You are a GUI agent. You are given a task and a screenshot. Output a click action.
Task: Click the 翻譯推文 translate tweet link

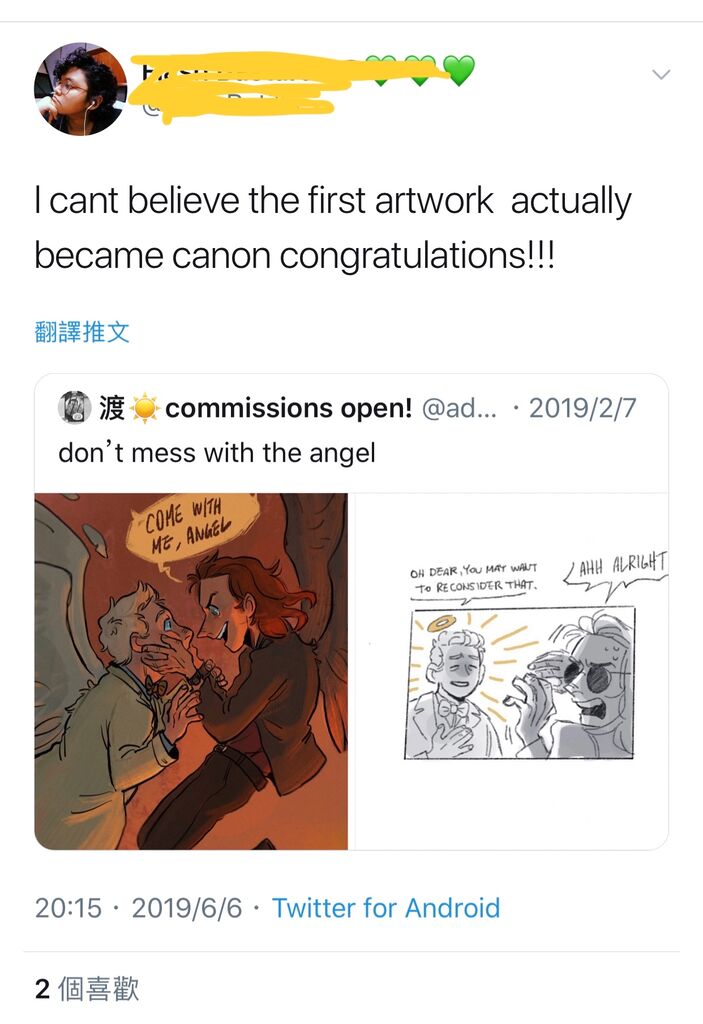point(82,332)
